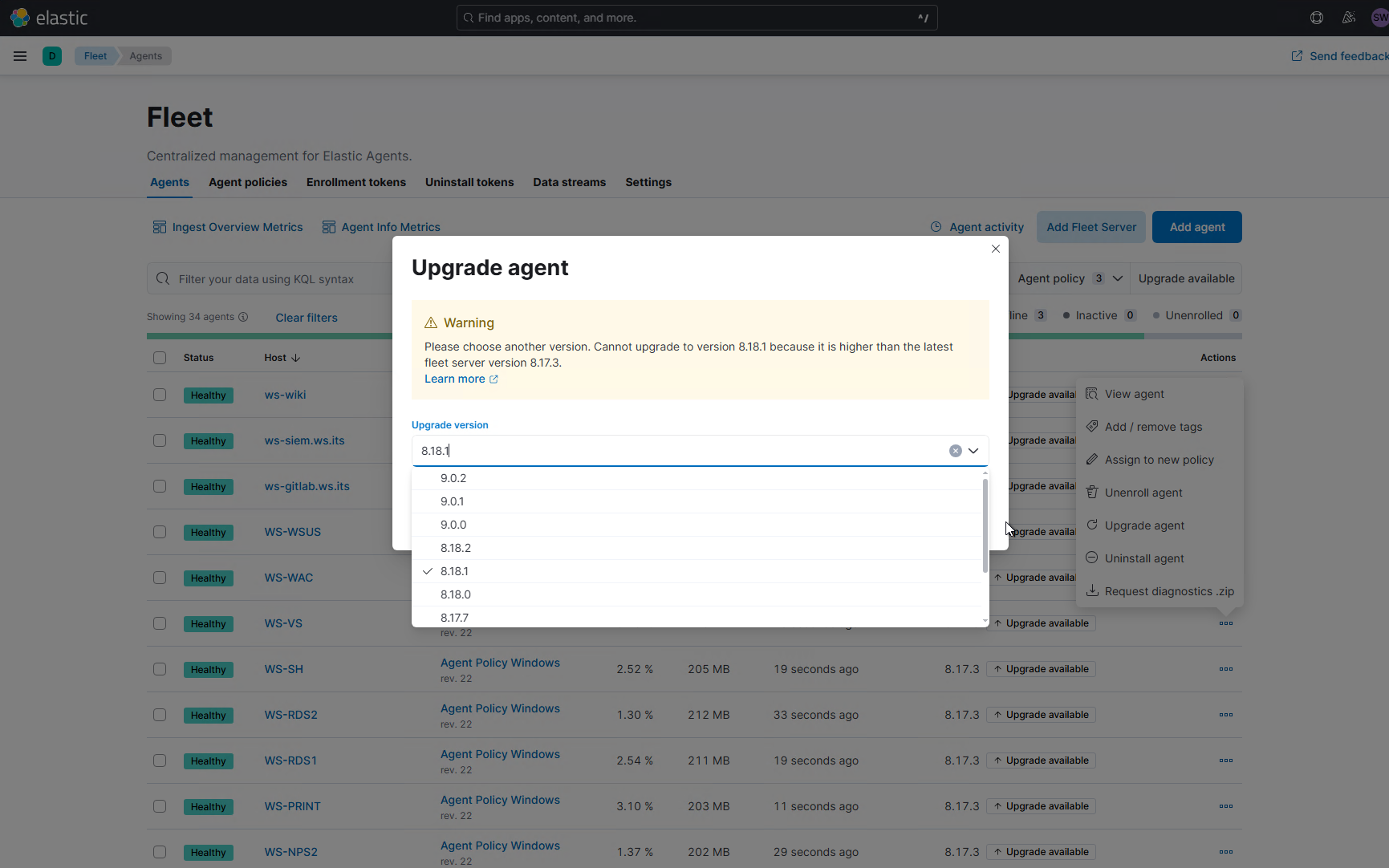Open actions menu for WS-PRINT
Image resolution: width=1389 pixels, height=868 pixels.
(1225, 806)
